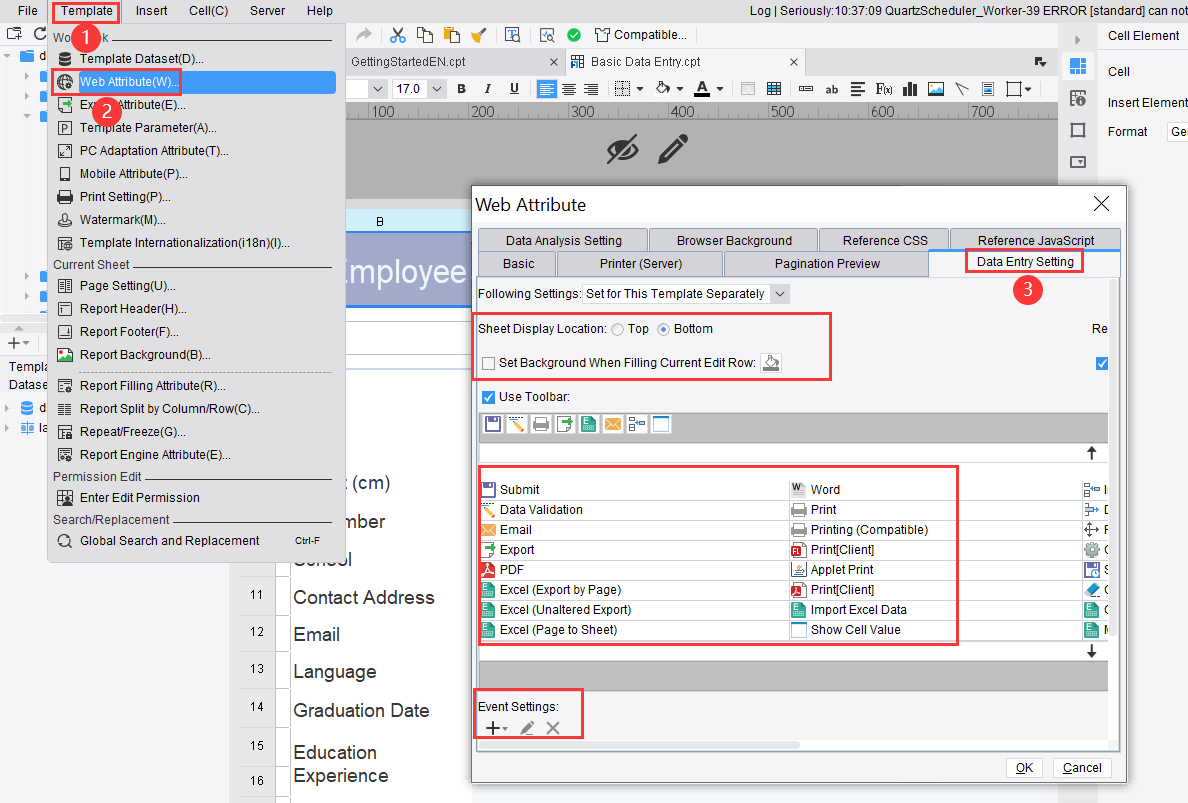Click the Email icon in the Use Toolbar row
Image resolution: width=1188 pixels, height=803 pixels.
612,423
